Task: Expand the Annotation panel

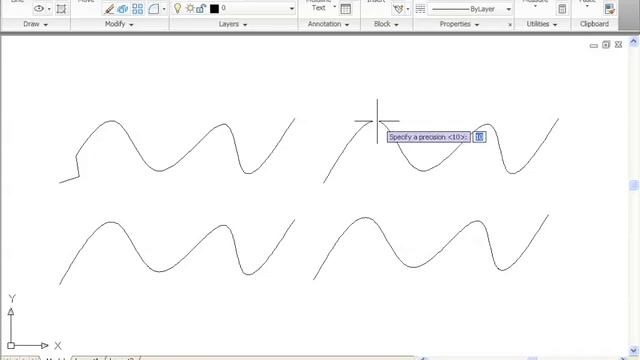Action: [329, 24]
